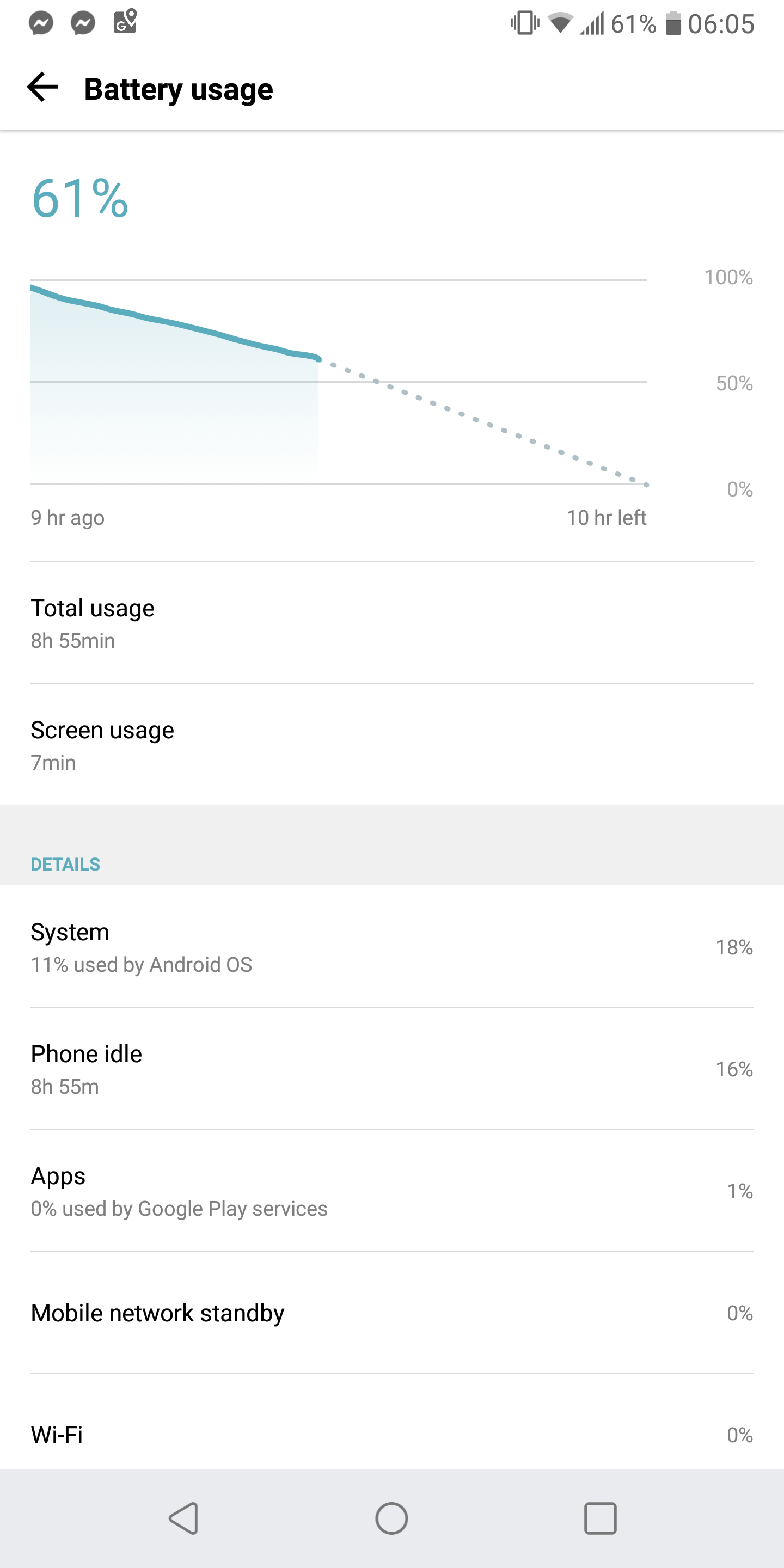Tap the Screen usage row
The image size is (784, 1568).
coord(392,744)
